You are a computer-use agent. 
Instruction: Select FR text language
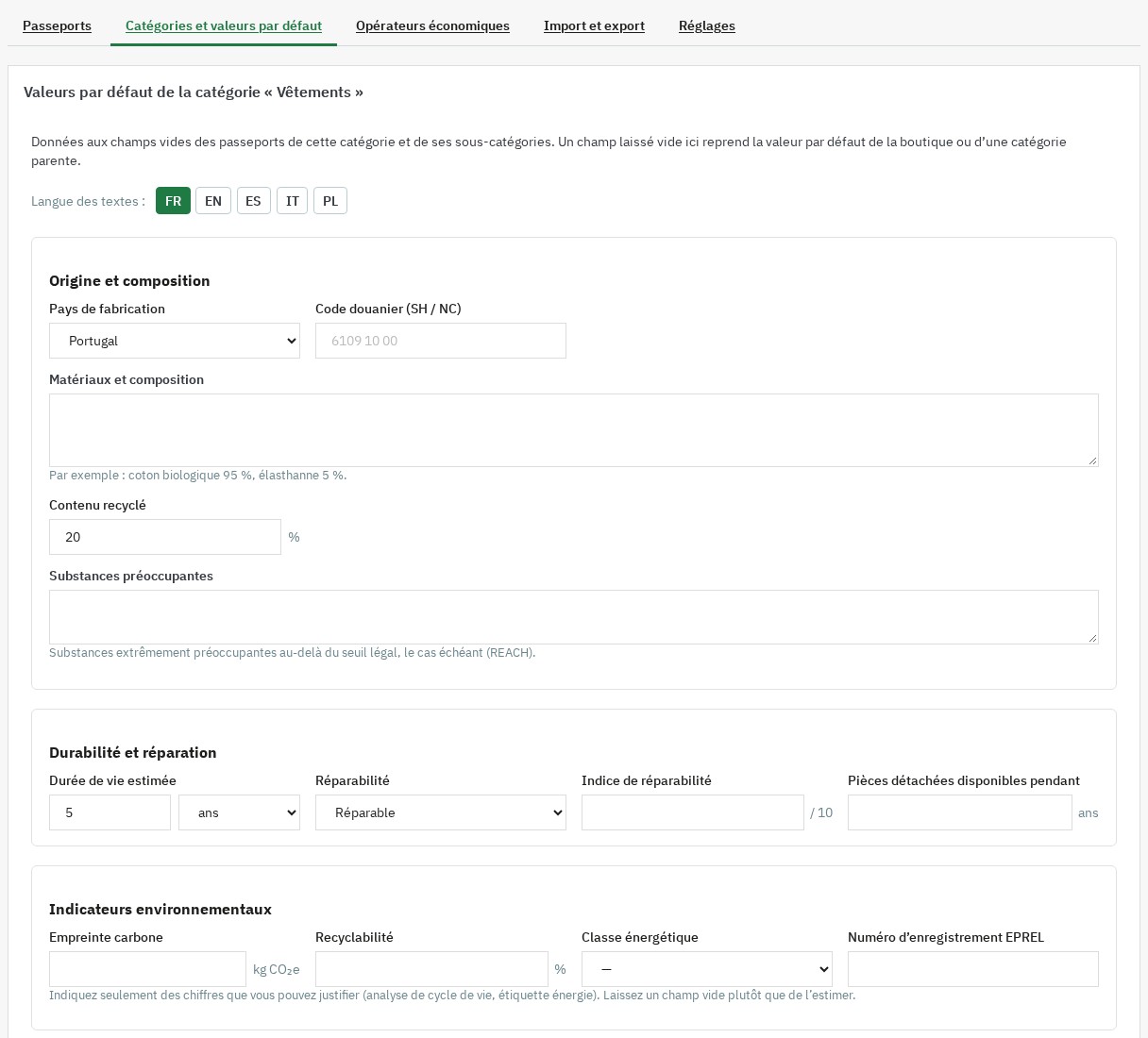(x=173, y=201)
